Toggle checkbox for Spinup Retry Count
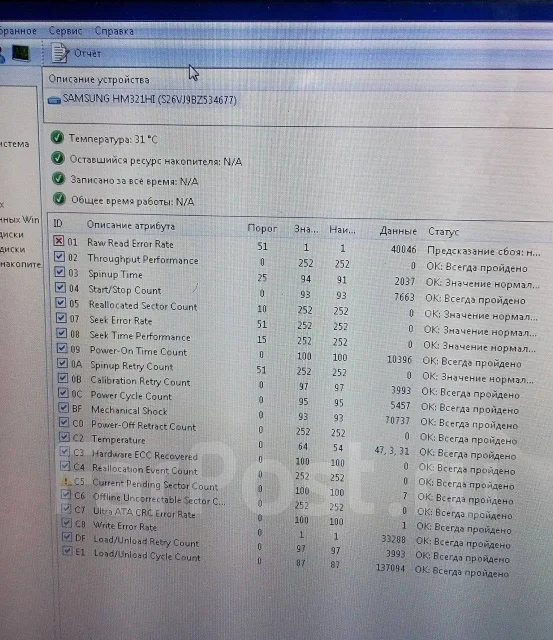This screenshot has height=640, width=553. point(62,363)
